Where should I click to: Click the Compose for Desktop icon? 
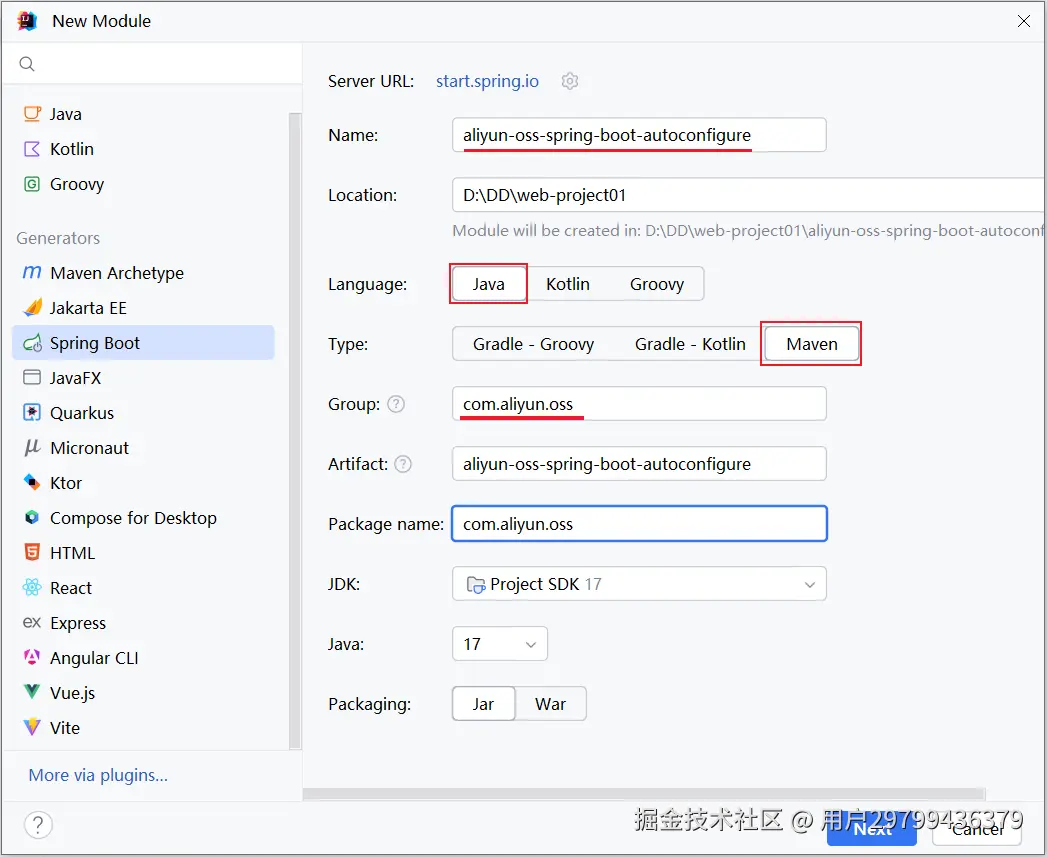(x=32, y=518)
